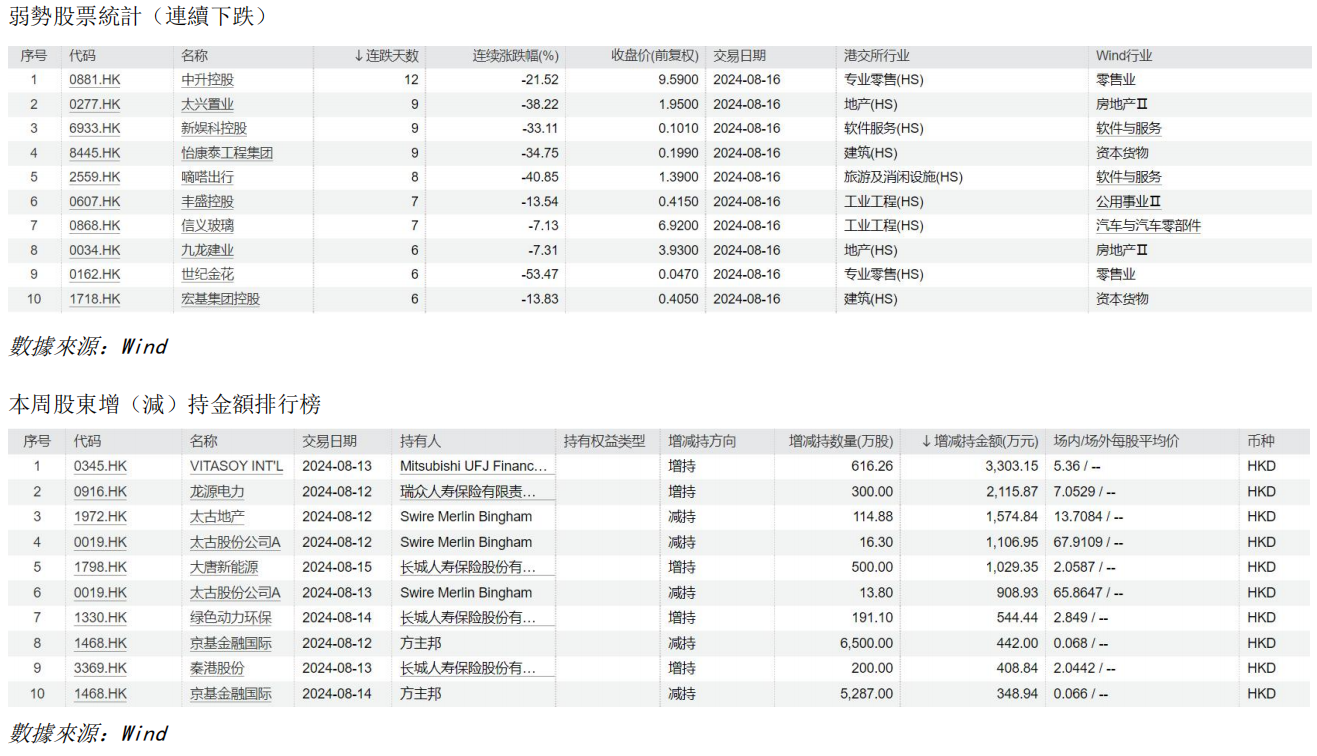The image size is (1317, 756).
Task: Open stock code 6933.HK link
Action: tap(95, 128)
